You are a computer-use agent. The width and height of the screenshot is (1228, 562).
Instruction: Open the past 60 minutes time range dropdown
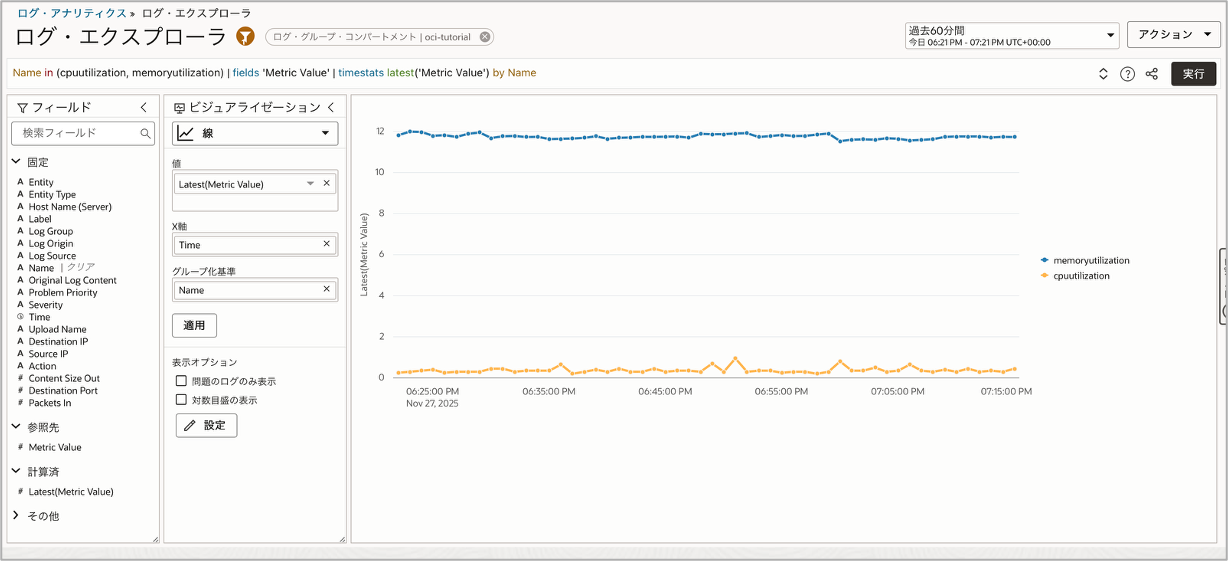(1011, 36)
